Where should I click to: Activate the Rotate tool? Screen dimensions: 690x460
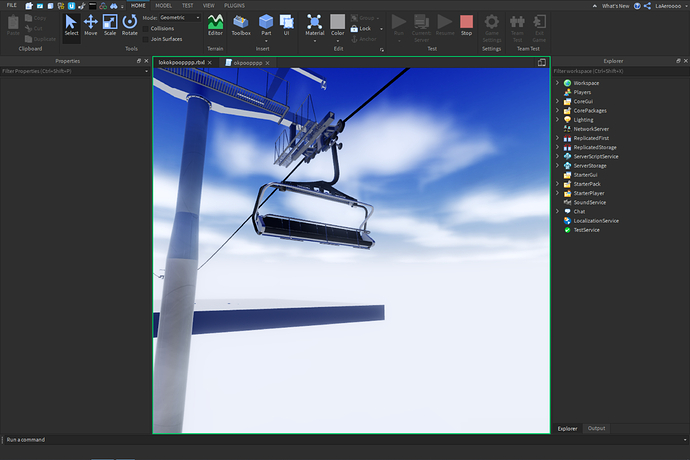coord(129,26)
